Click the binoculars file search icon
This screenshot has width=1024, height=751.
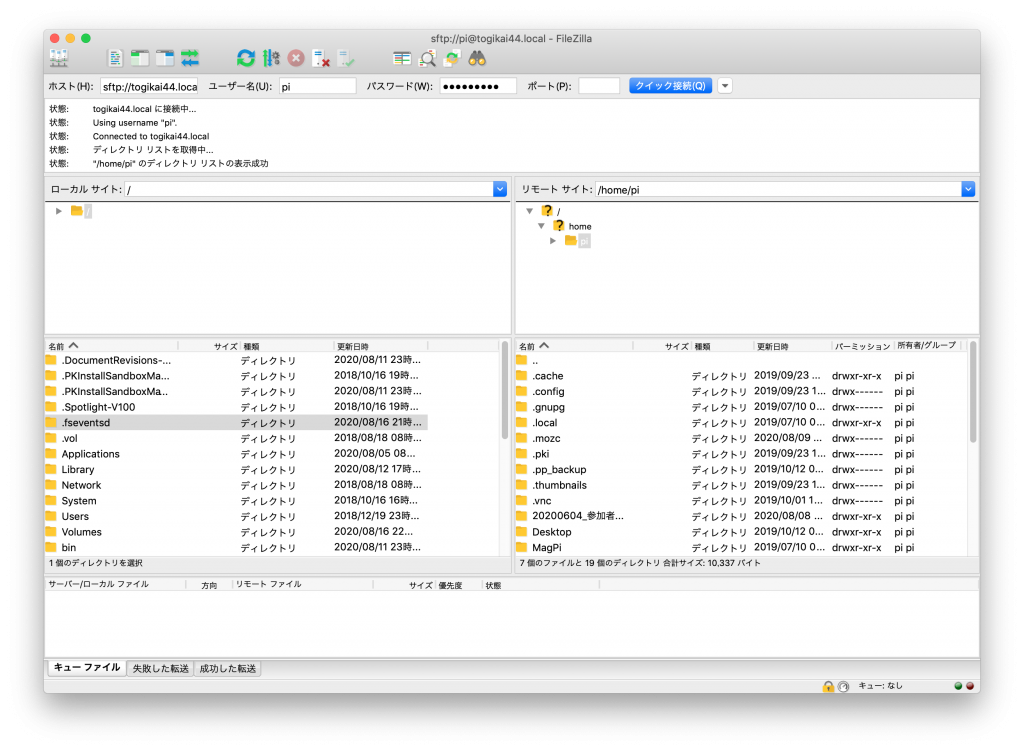[x=477, y=58]
